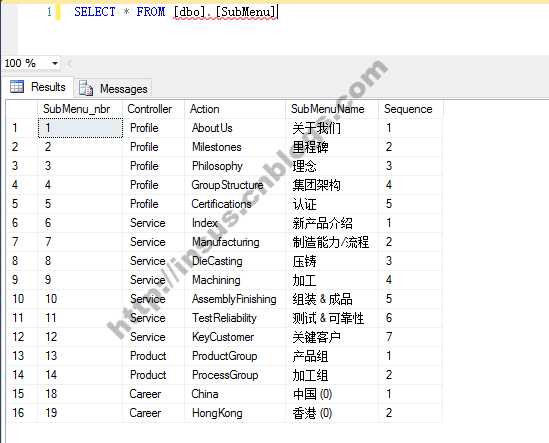Open the 100 % zoom dropdown

pyautogui.click(x=55, y=63)
